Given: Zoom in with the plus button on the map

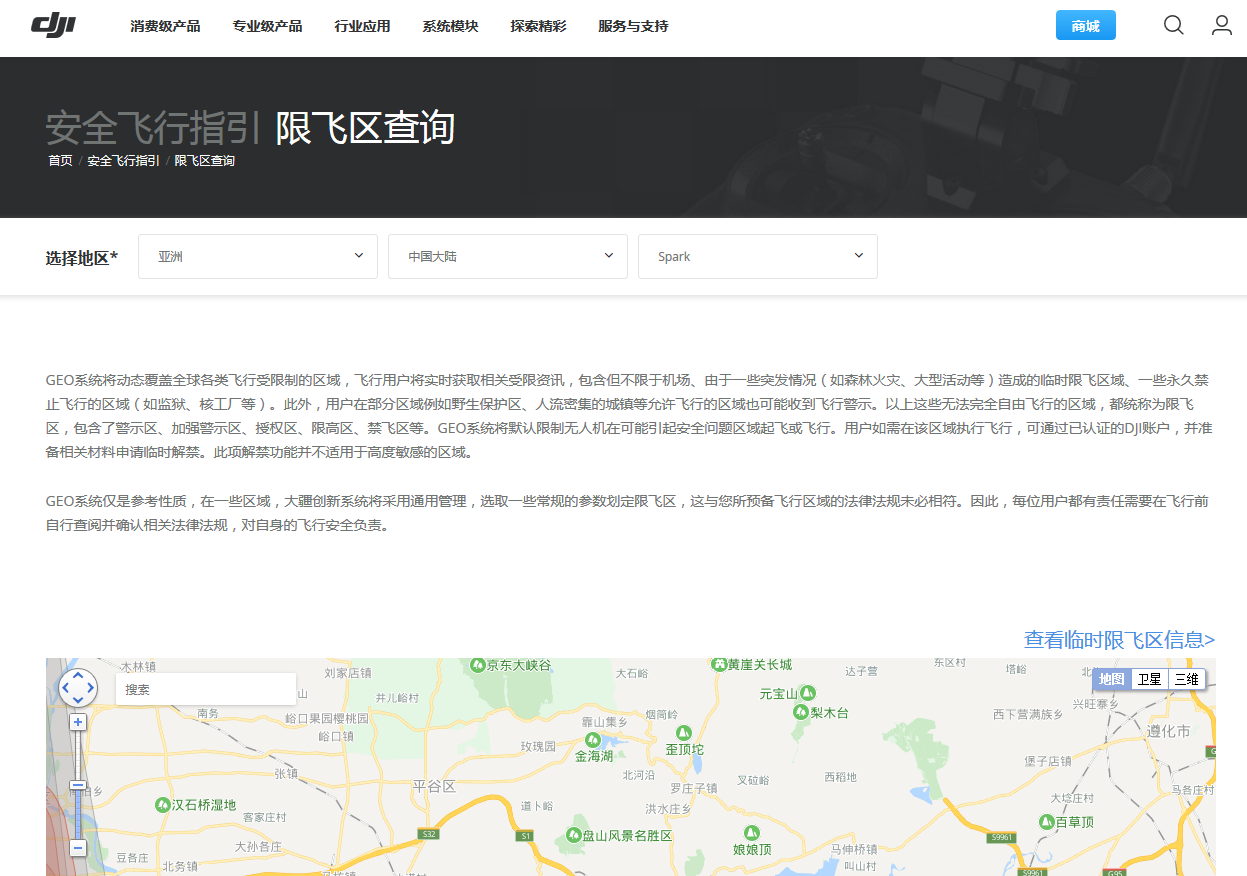Looking at the screenshot, I should coord(78,721).
